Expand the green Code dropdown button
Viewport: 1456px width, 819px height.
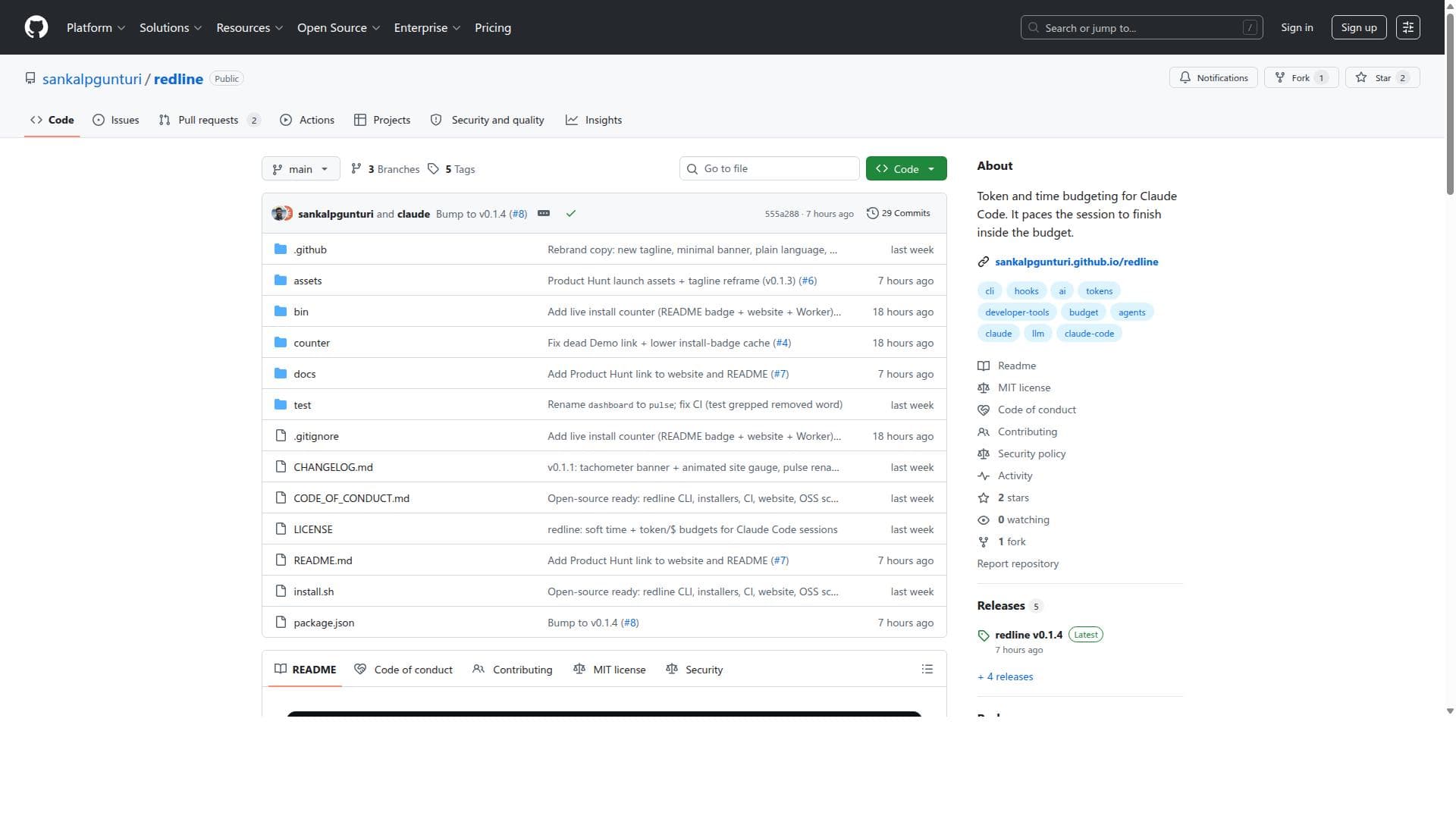point(905,169)
